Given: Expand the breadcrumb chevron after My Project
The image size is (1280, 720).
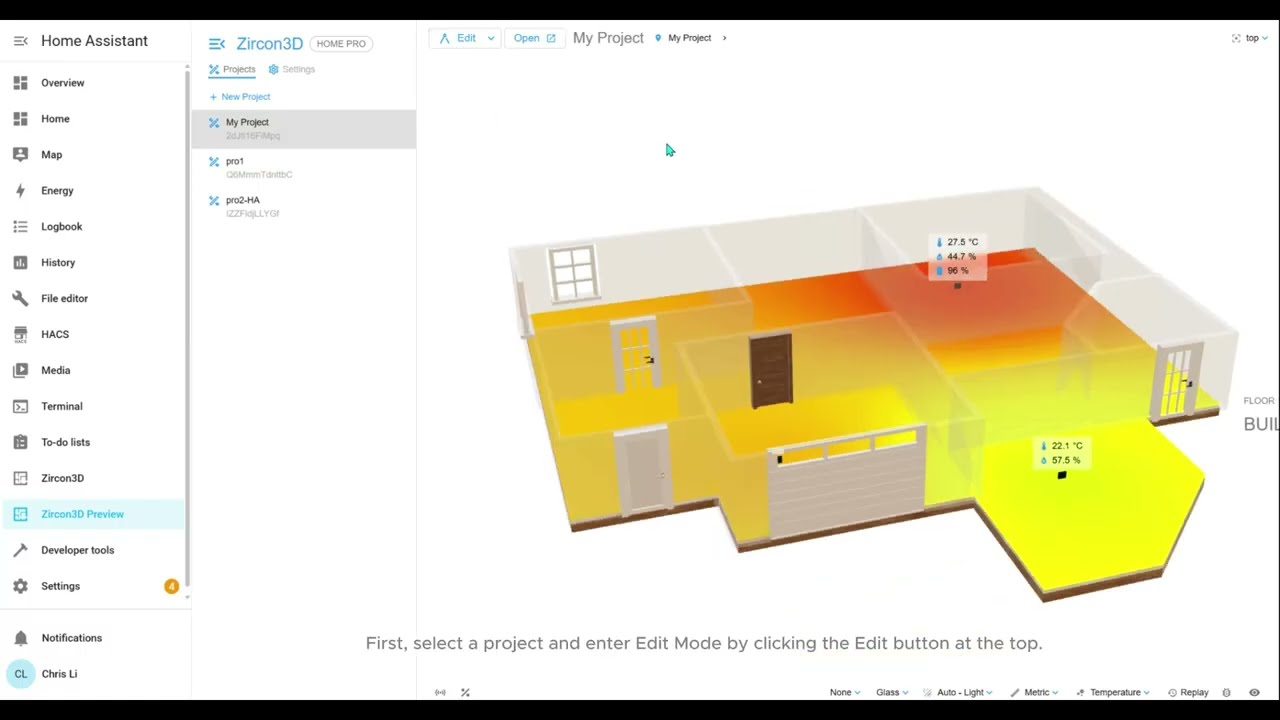Looking at the screenshot, I should pyautogui.click(x=724, y=38).
